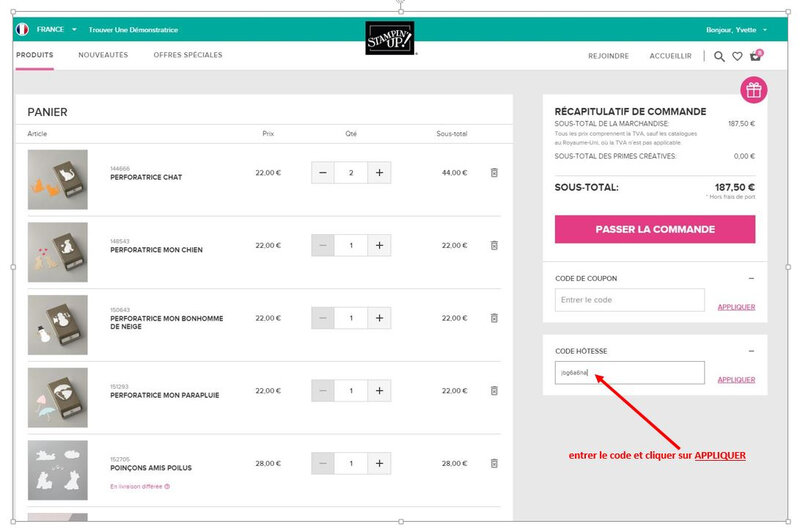Viewport: 800px width, 532px height.
Task: Click the PASSER LA COMMANDE button
Action: 655,230
